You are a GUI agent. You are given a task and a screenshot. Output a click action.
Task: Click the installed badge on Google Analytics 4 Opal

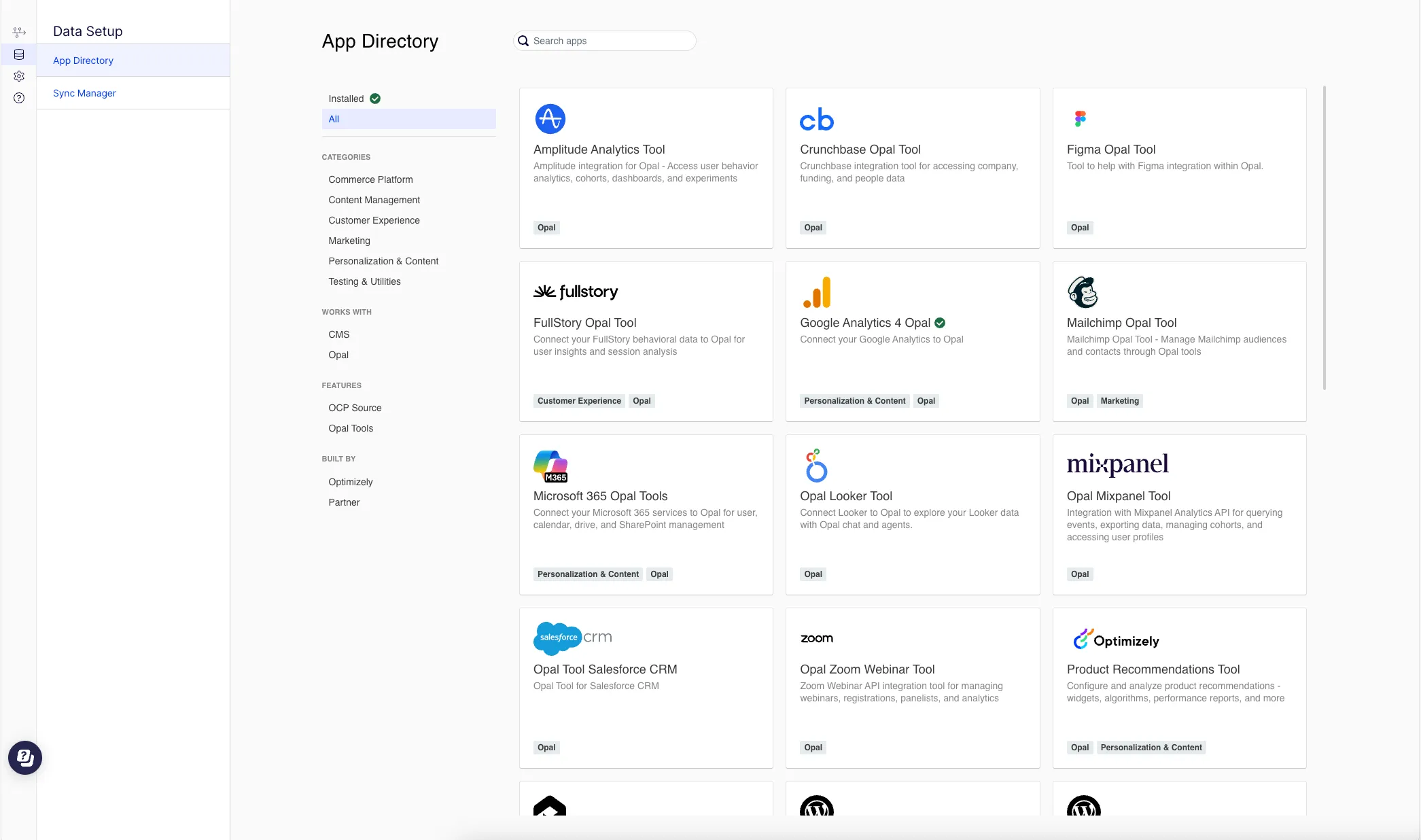[x=940, y=323]
